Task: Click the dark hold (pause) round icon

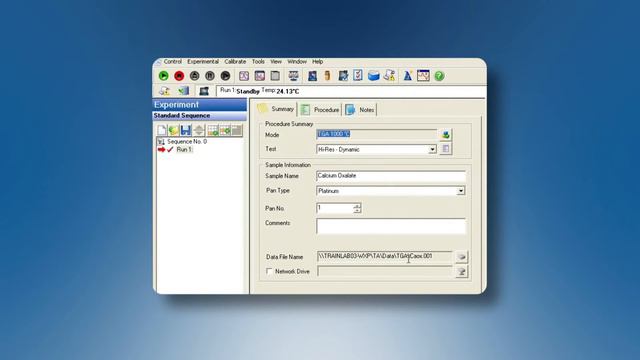Action: pos(210,76)
